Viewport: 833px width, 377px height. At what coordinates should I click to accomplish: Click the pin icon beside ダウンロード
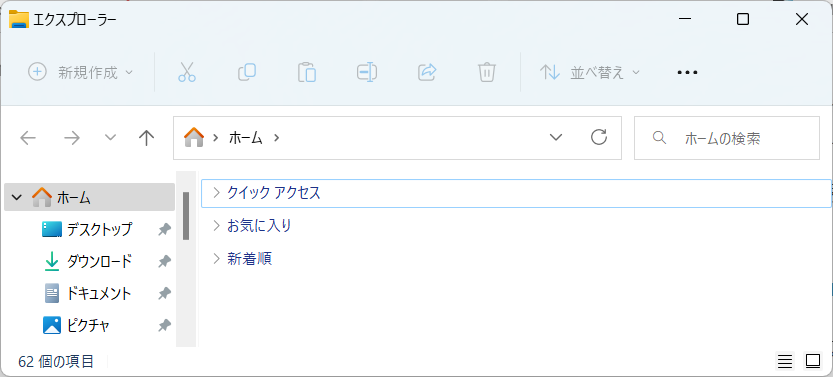165,261
